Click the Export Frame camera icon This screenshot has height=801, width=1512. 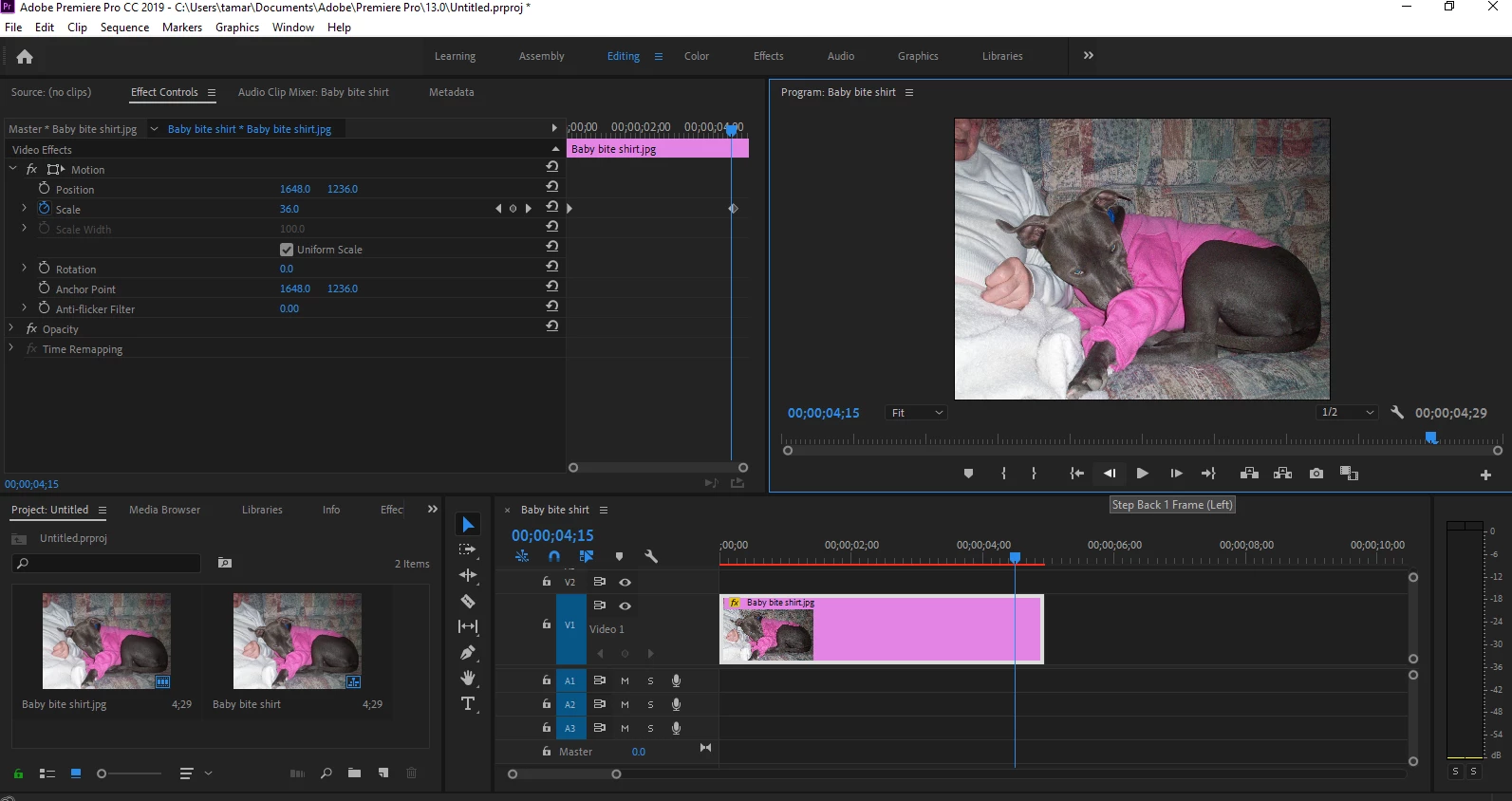coord(1316,474)
